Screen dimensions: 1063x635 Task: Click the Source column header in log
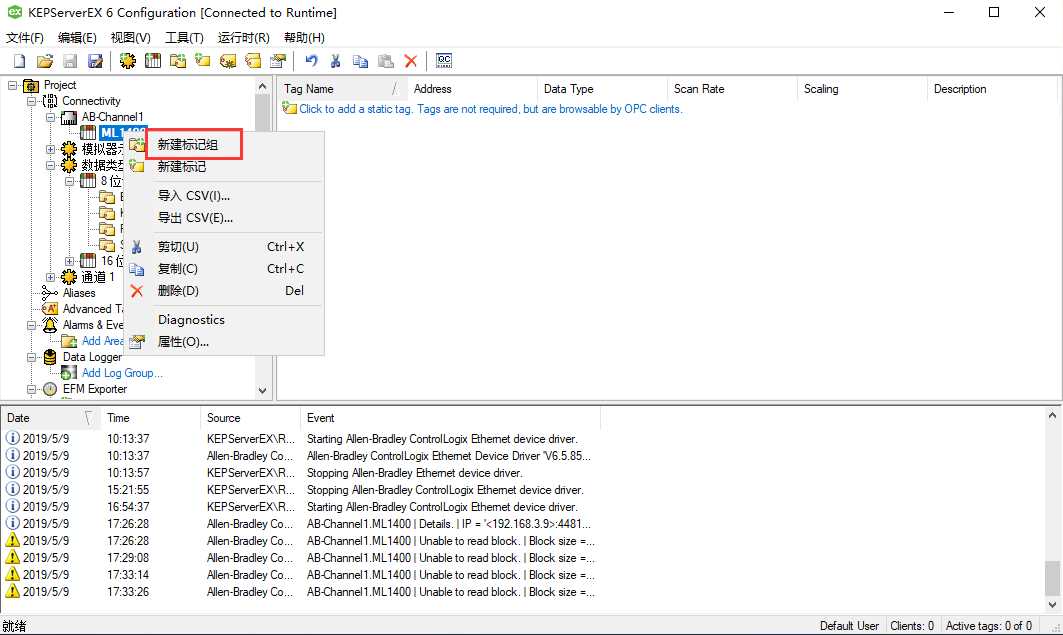coord(250,418)
